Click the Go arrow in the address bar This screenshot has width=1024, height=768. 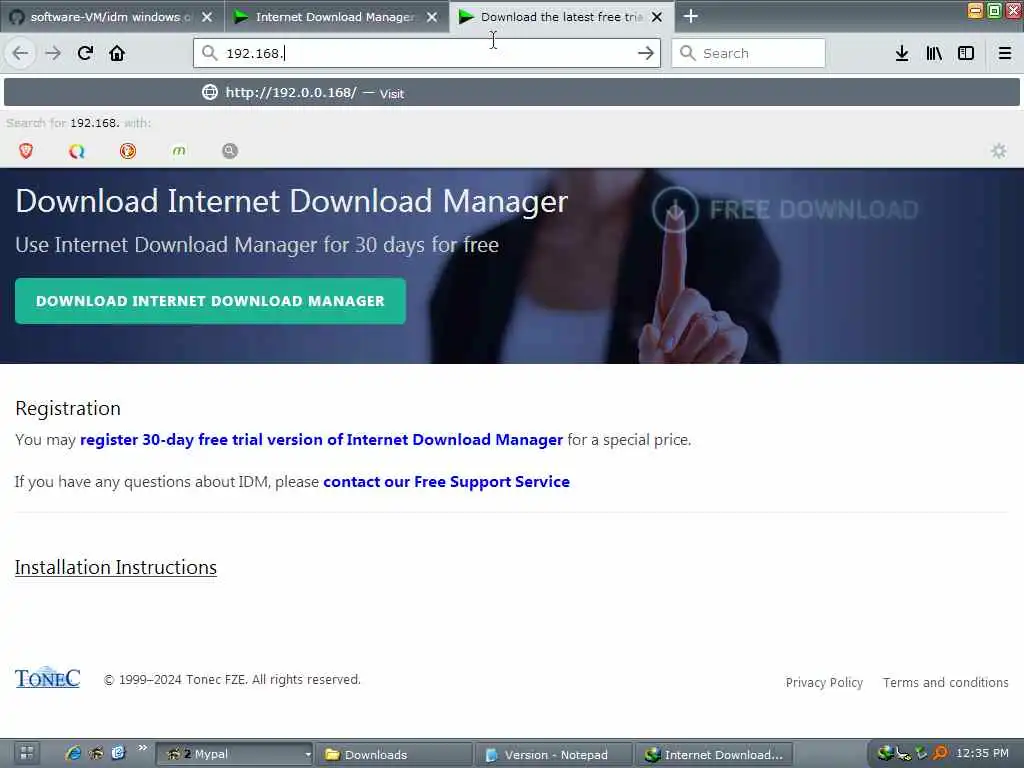pos(645,53)
